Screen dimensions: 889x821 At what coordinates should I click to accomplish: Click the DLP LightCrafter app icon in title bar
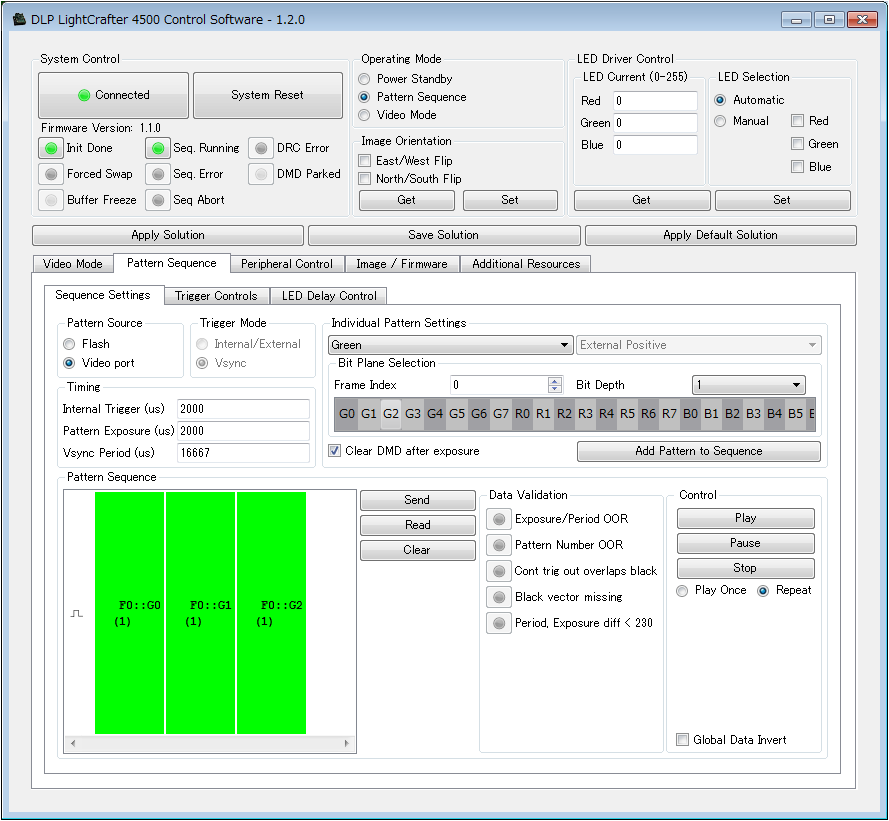19,19
